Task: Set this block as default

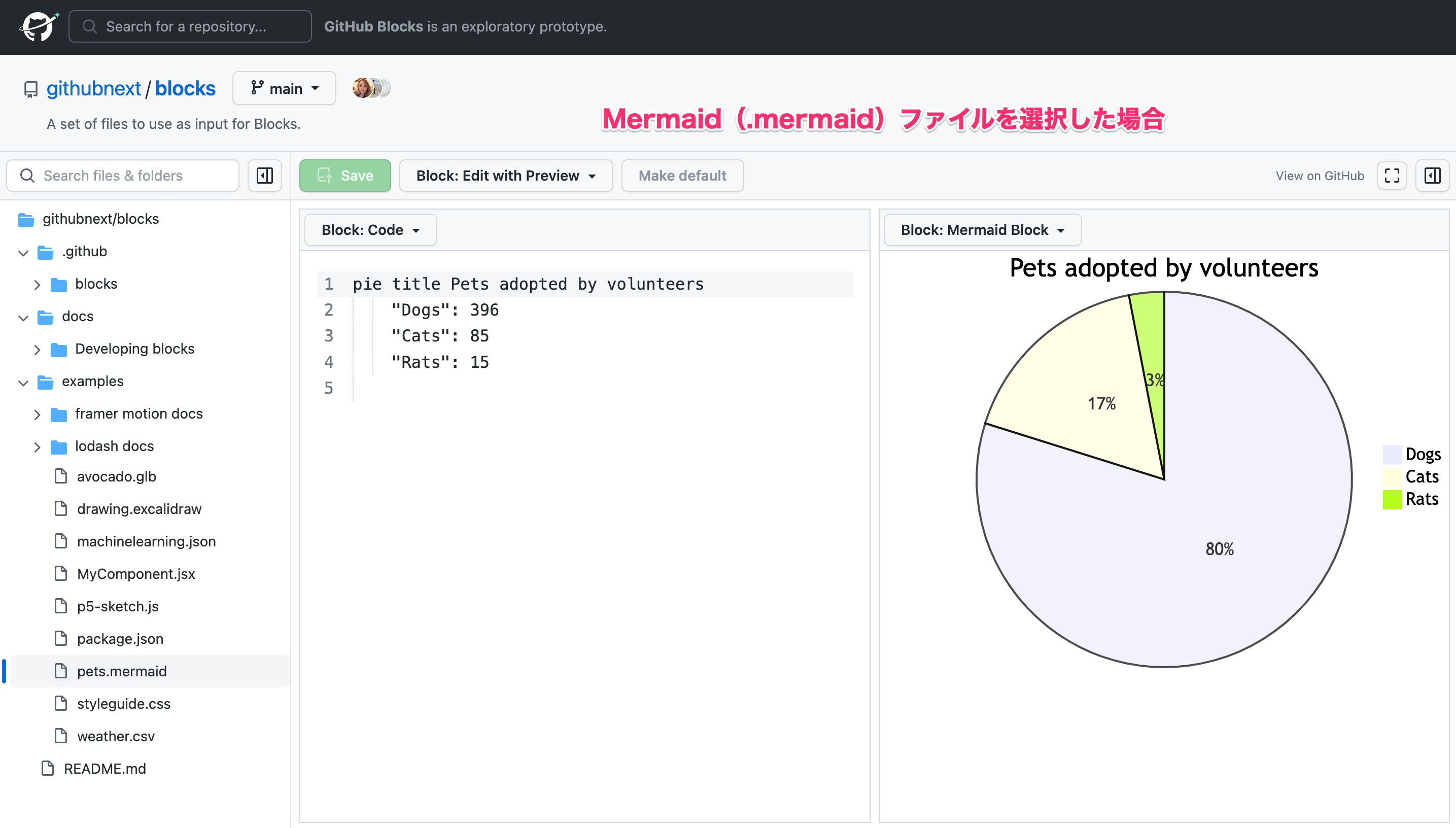Action: (682, 175)
